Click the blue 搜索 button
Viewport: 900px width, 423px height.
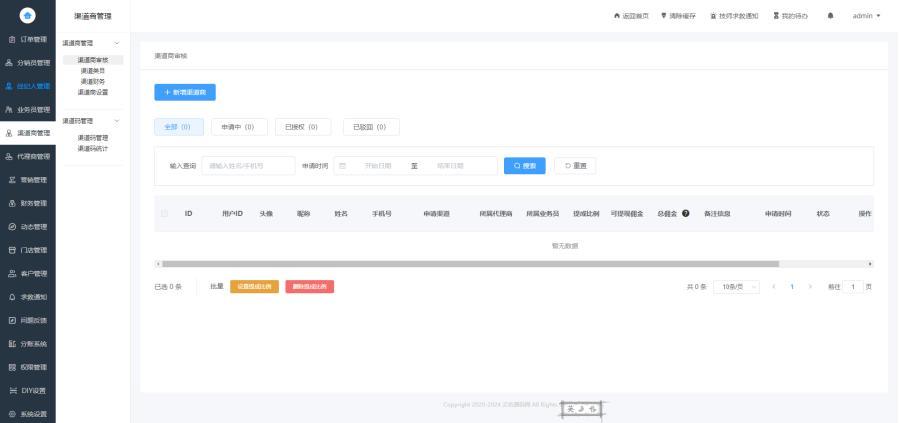click(525, 166)
